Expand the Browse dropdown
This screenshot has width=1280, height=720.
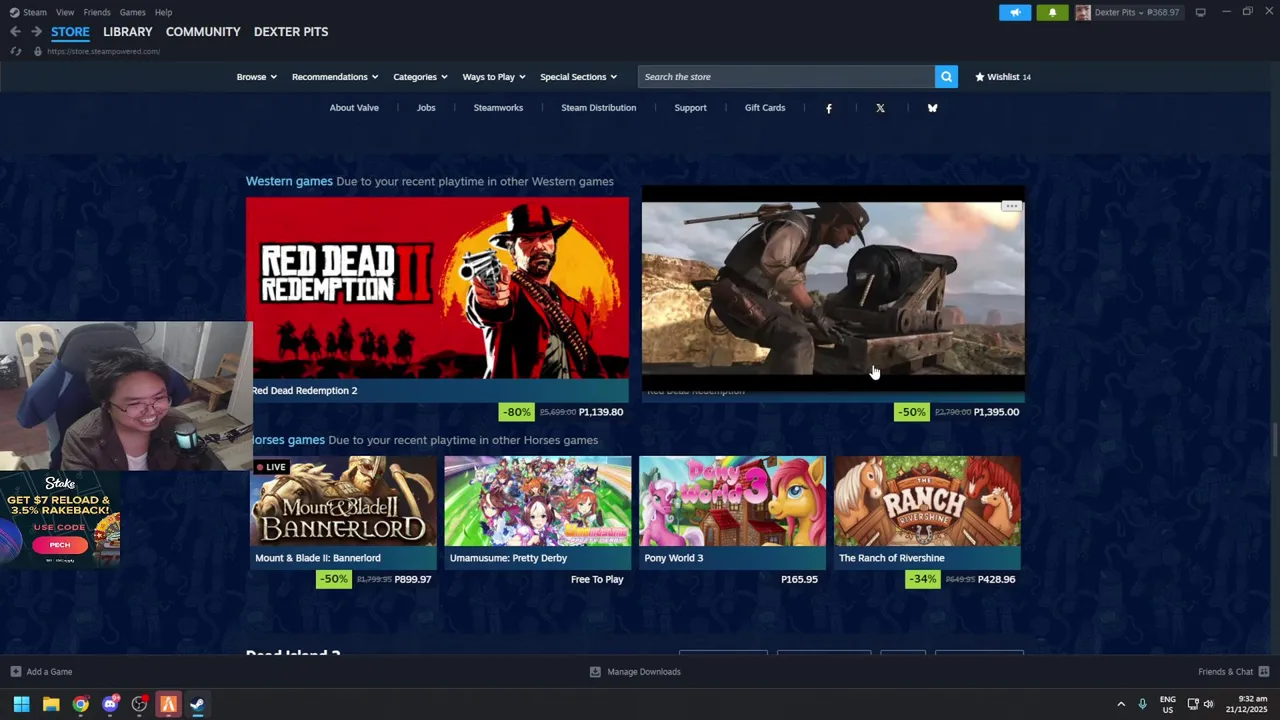pyautogui.click(x=256, y=77)
